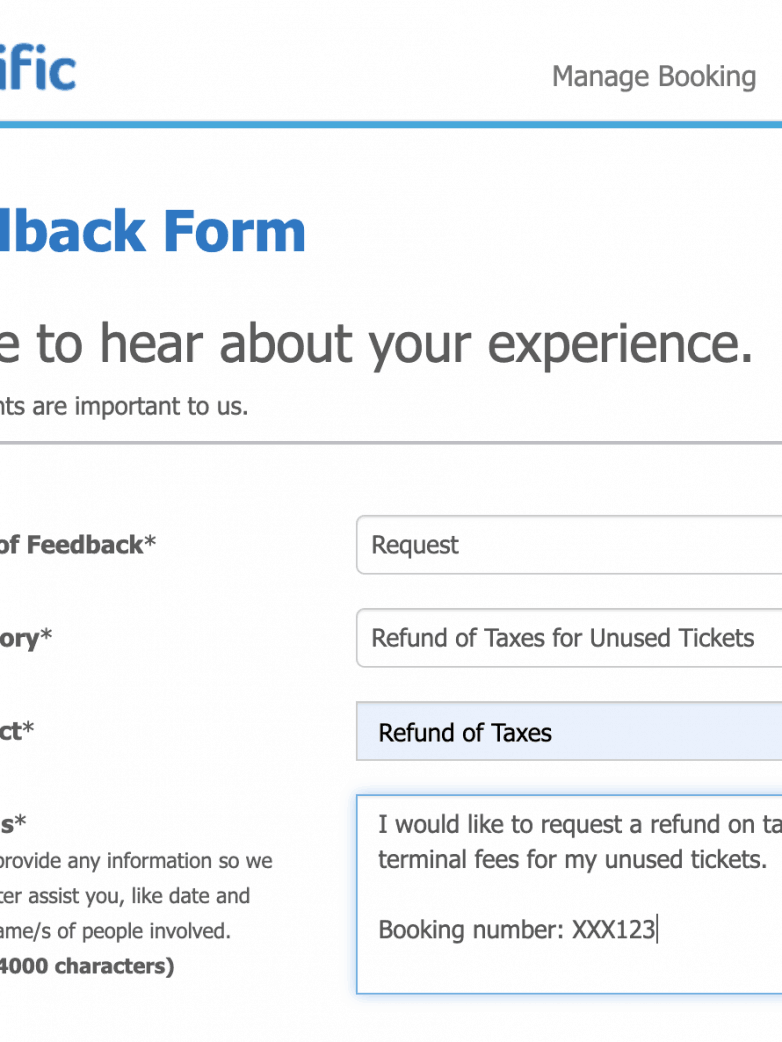This screenshot has width=782, height=1042.
Task: Expand the Category dropdown for unused tickets
Action: point(568,638)
